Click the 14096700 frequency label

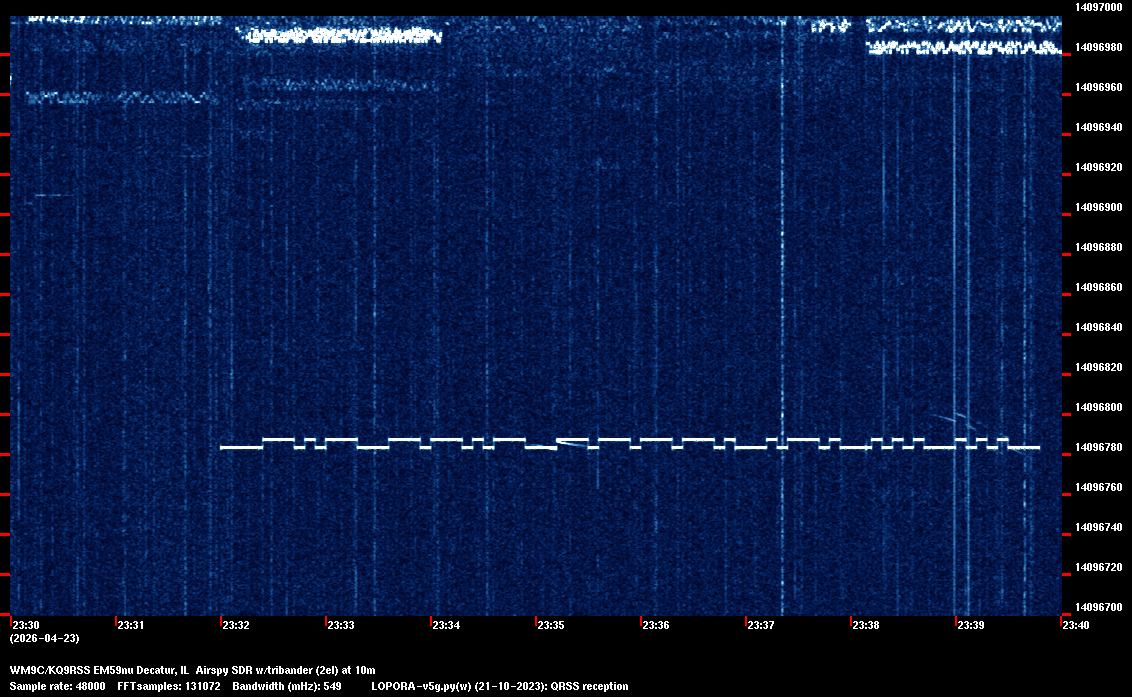[x=1098, y=607]
